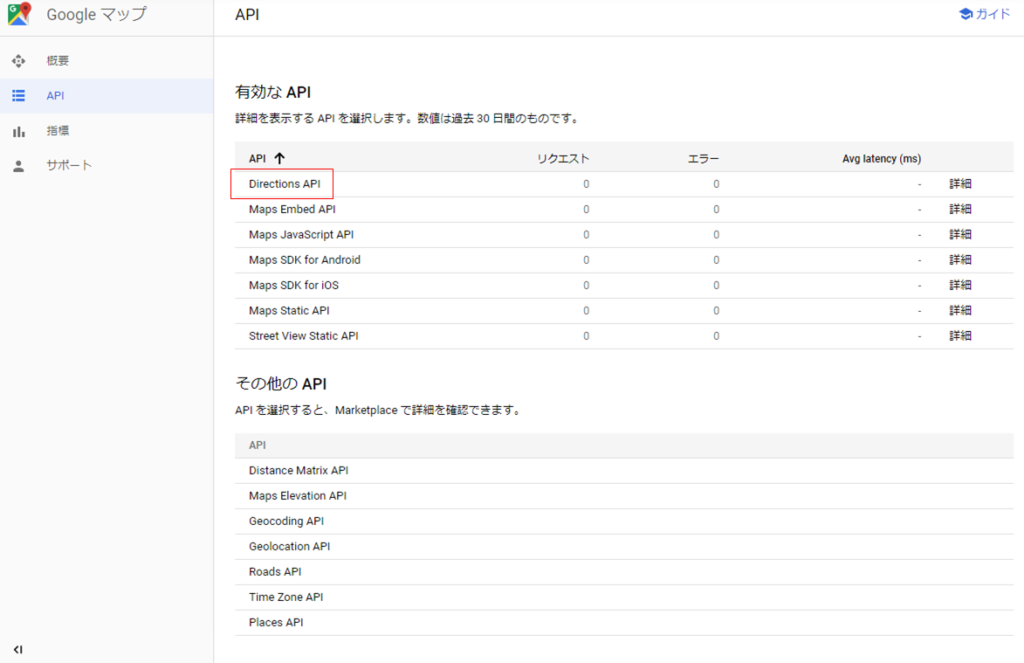Click the ガイド graduation cap icon

coord(965,14)
